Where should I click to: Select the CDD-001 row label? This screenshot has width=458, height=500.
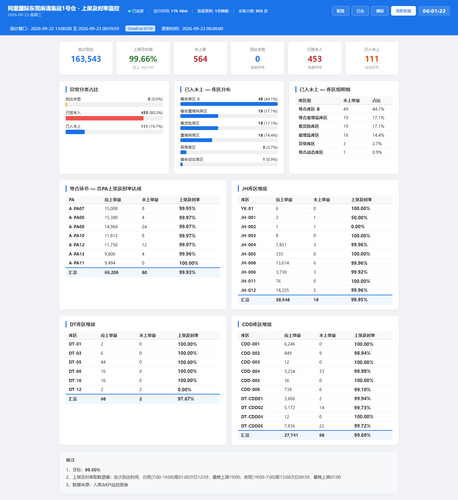pos(250,344)
